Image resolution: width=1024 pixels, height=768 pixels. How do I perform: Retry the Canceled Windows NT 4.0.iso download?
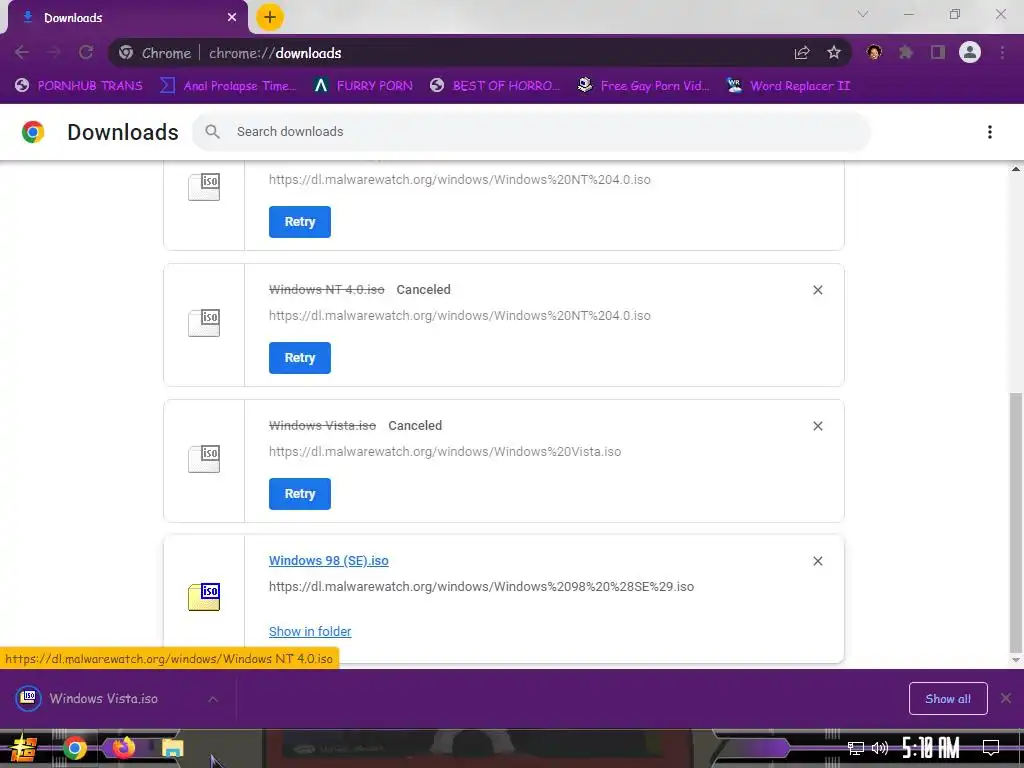click(300, 358)
